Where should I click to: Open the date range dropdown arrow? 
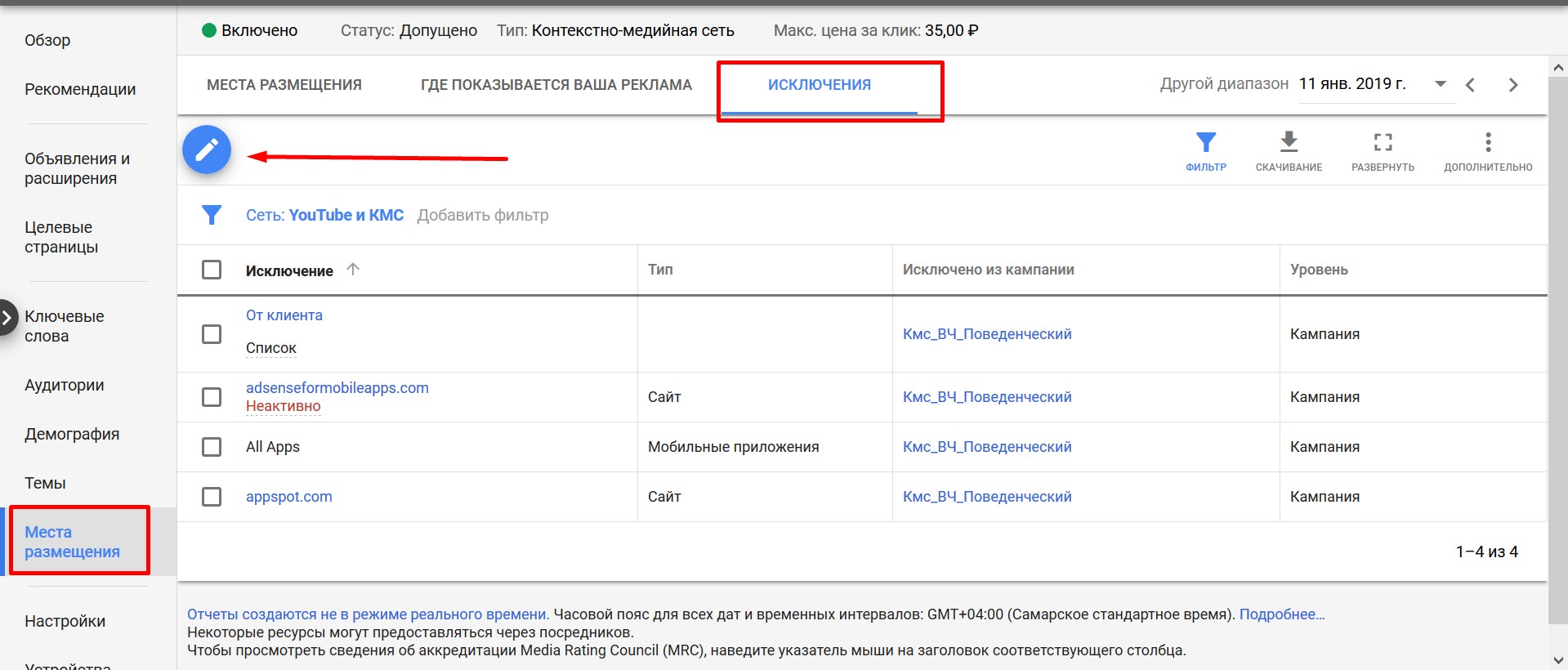click(1441, 83)
